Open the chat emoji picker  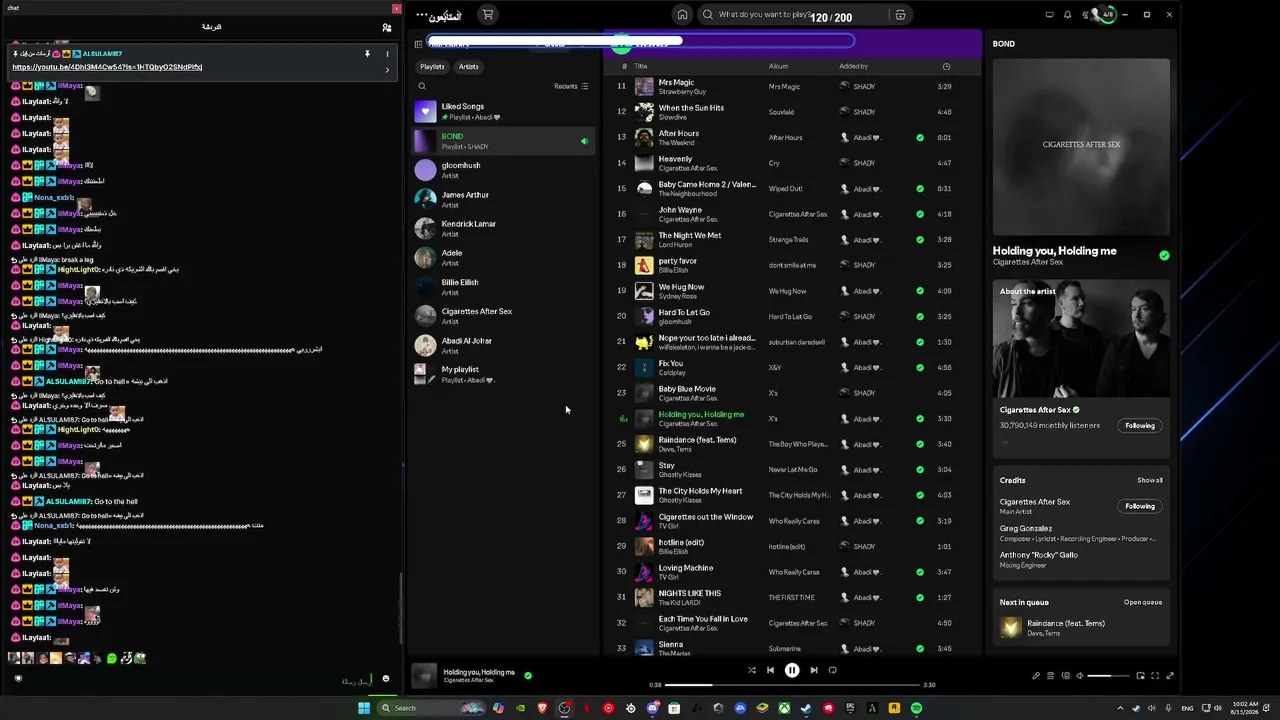tap(386, 679)
